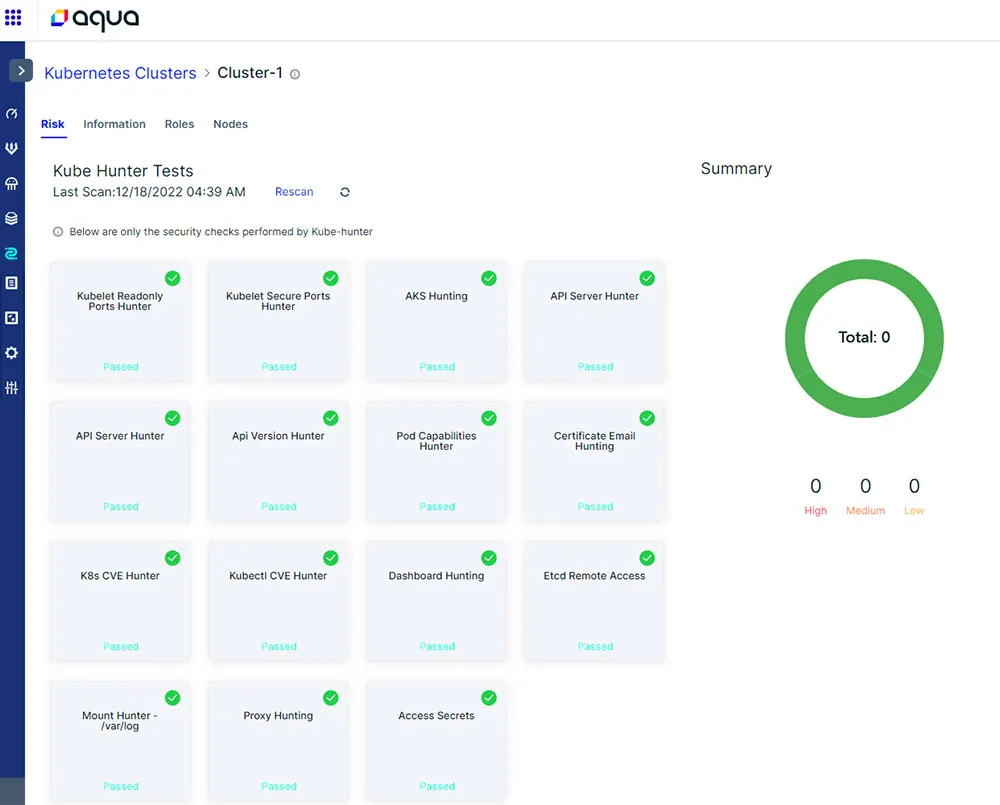
Task: Click the green Summary donut chart ring
Action: pos(864,268)
